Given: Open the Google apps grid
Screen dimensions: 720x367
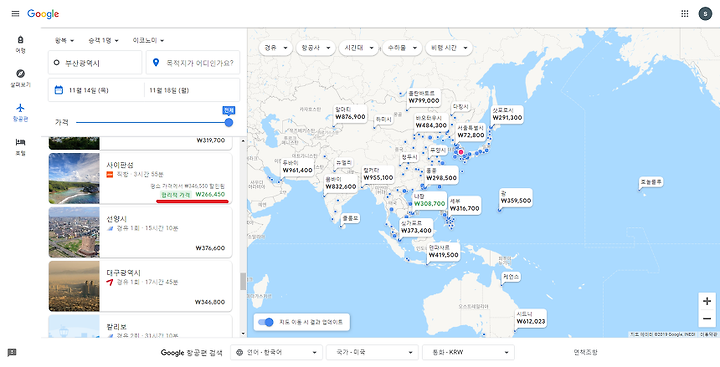Looking at the screenshot, I should [685, 14].
